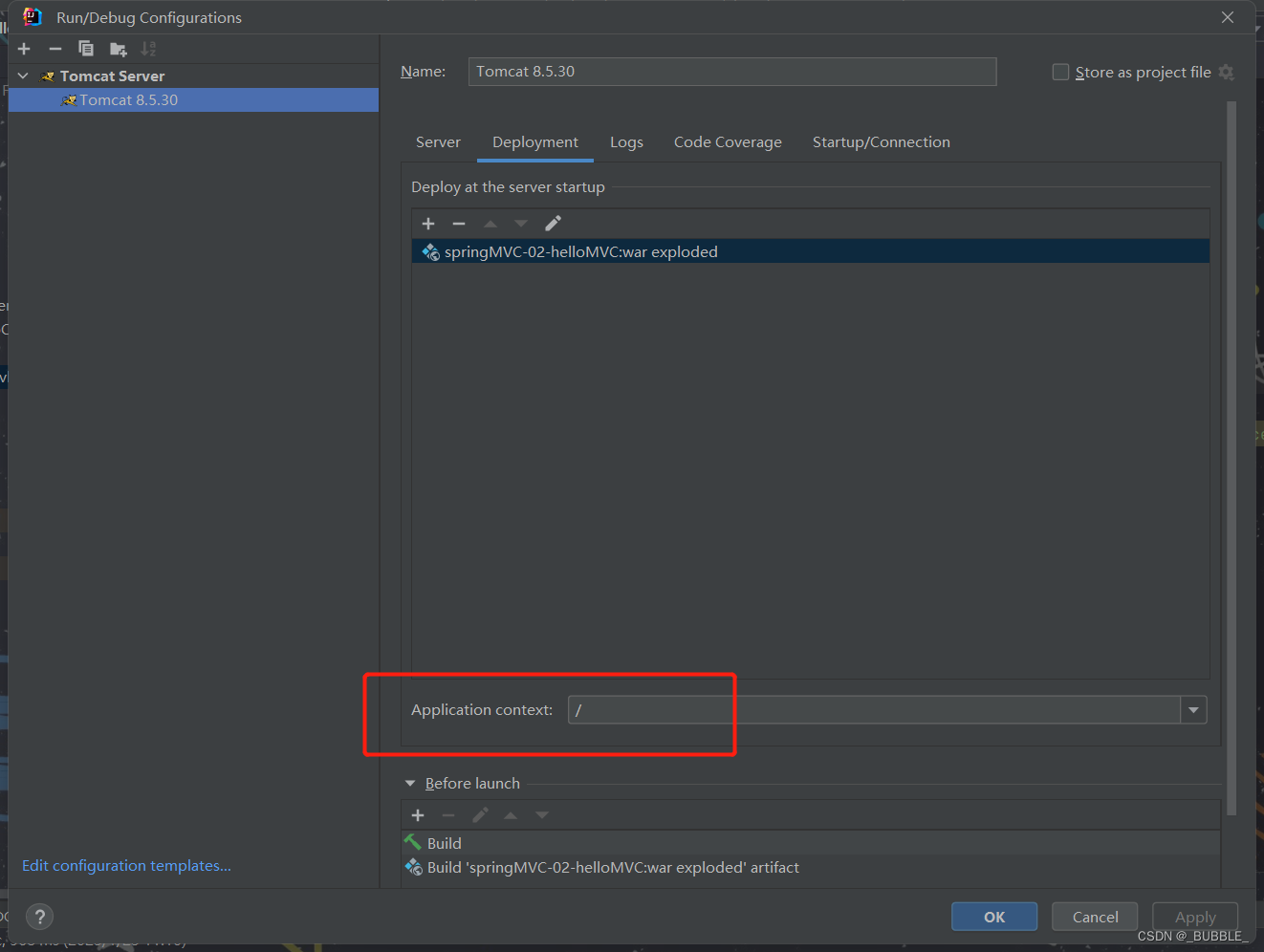Confirm with the OK button
1264x952 pixels.
[994, 917]
